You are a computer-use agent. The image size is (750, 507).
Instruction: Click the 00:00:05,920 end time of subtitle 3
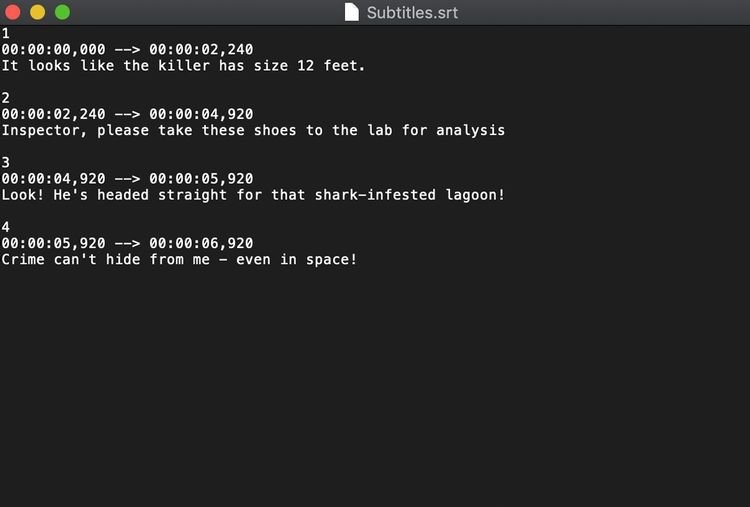(201, 178)
